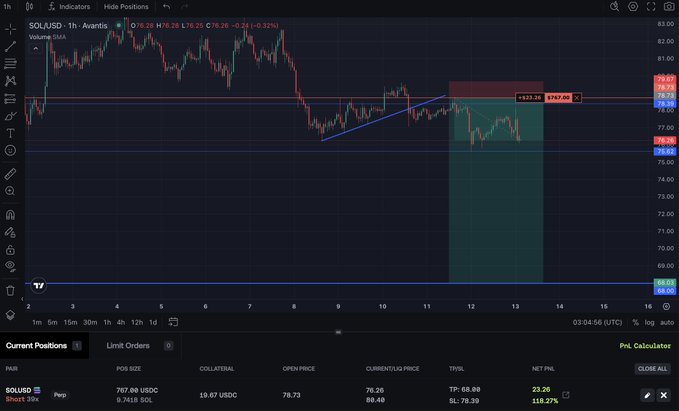
Task: Switch to 5m timeframe
Action: tap(52, 322)
